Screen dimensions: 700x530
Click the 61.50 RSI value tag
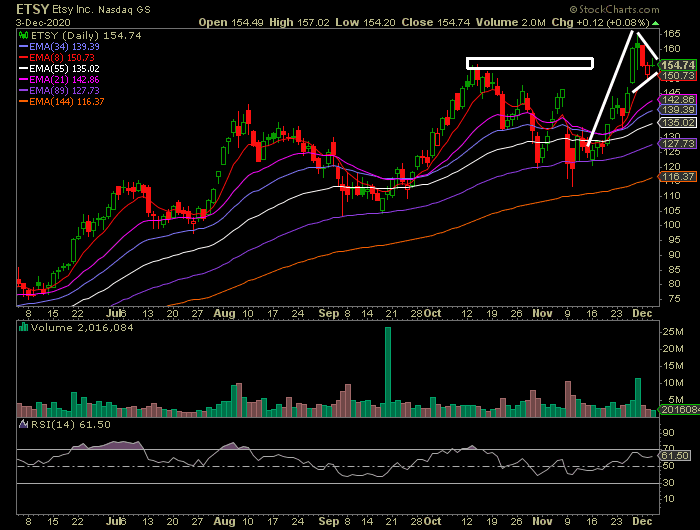[675, 456]
